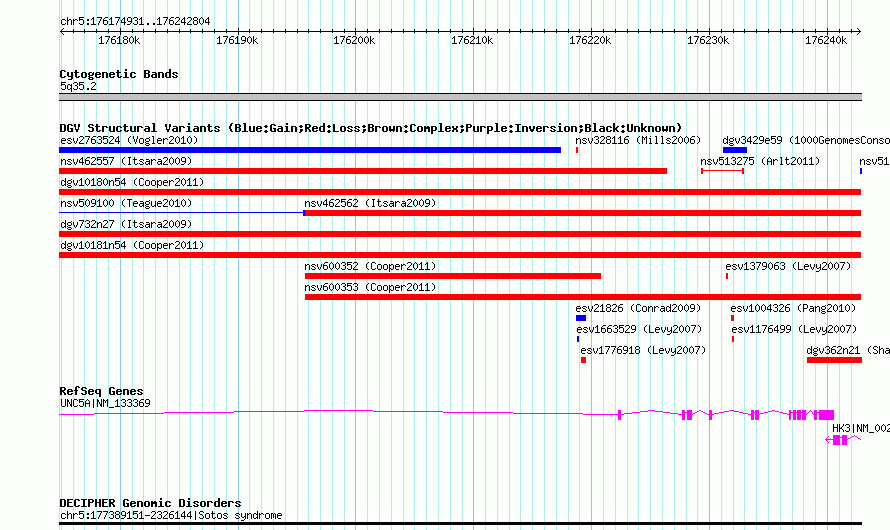
Task: Click the dgv732n27 (Itsara2009) label
Action: coord(126,224)
